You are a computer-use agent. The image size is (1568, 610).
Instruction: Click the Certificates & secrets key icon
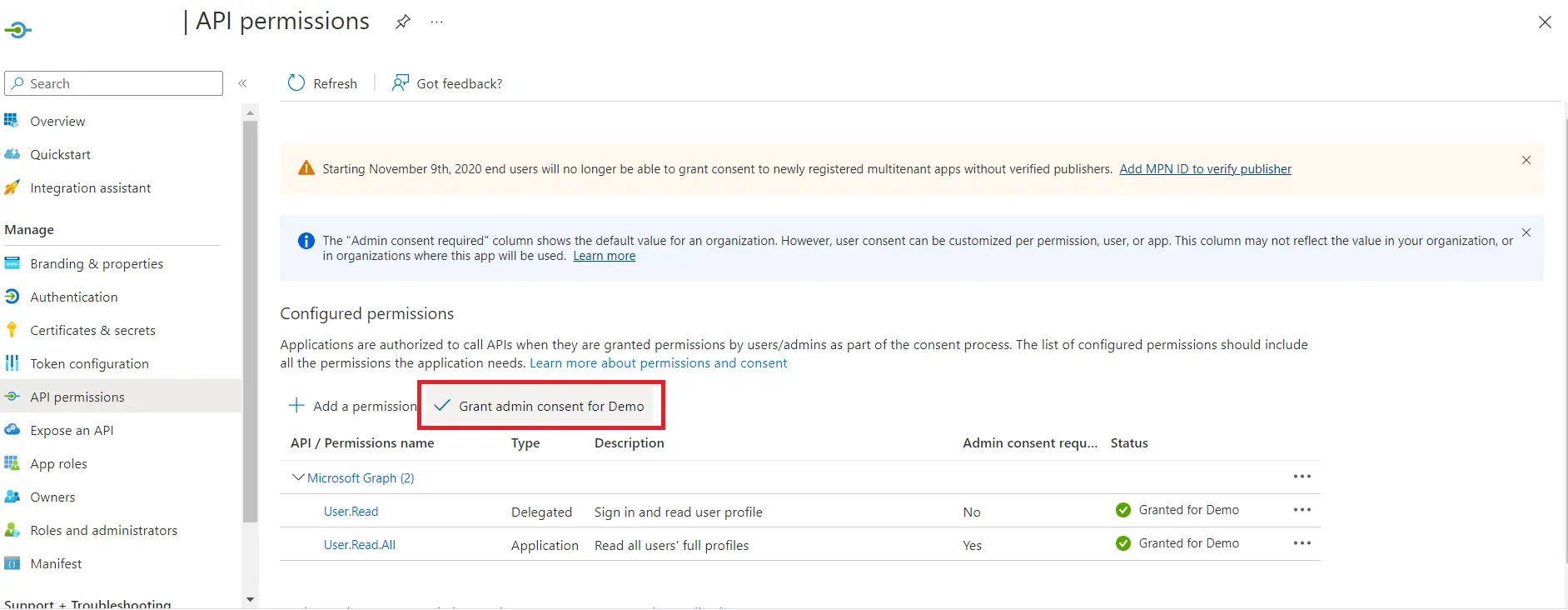[12, 330]
